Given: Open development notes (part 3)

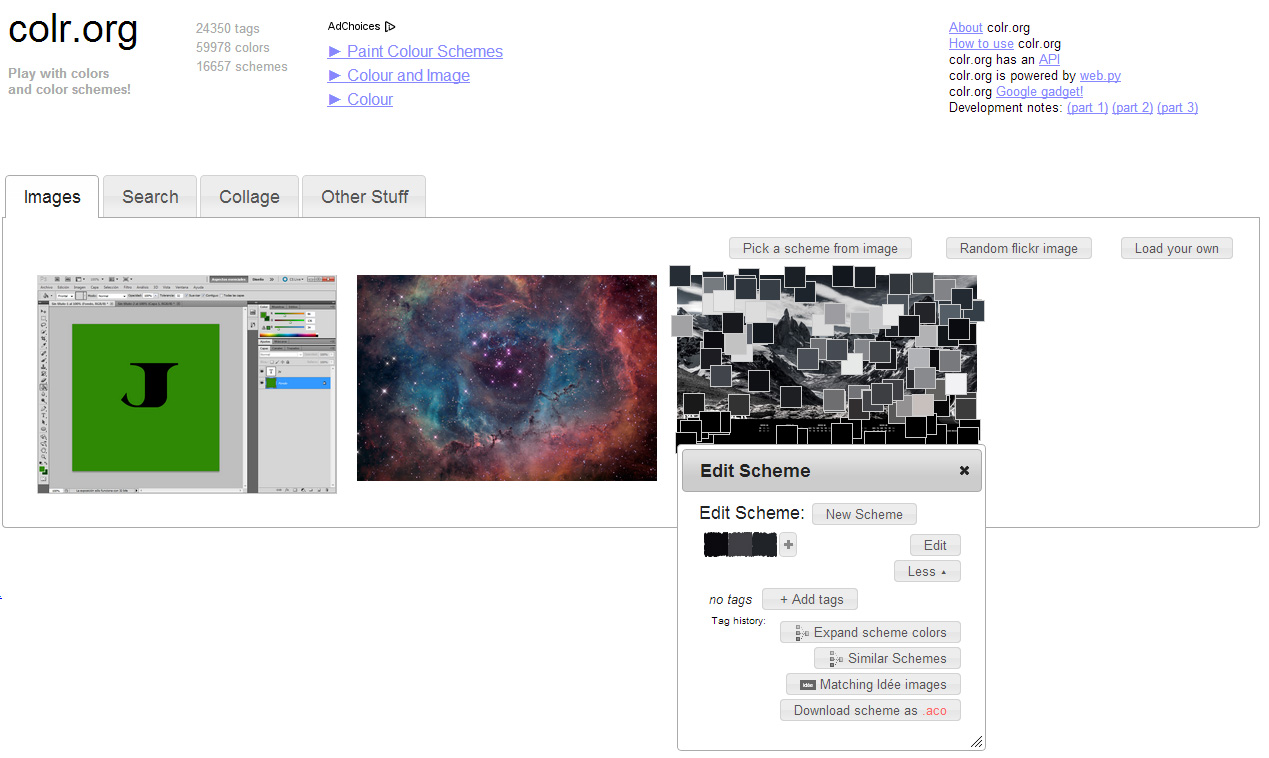Looking at the screenshot, I should [x=1177, y=108].
